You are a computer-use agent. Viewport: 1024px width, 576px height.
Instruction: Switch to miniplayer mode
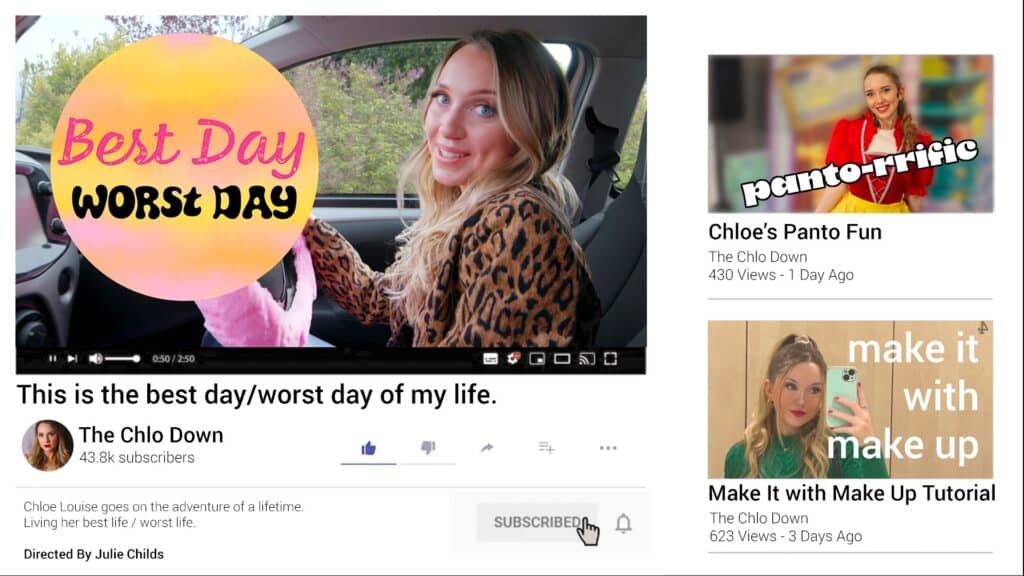(x=537, y=359)
